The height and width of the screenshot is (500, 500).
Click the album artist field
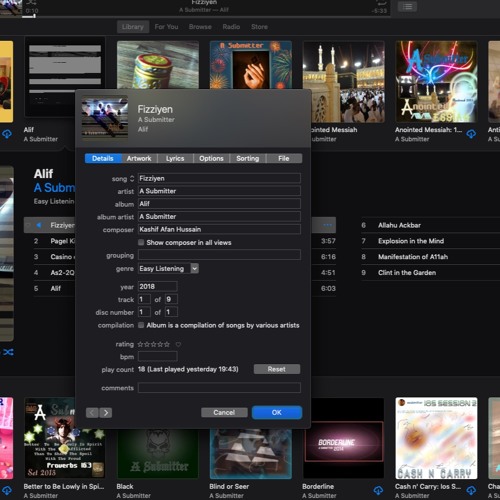219,217
